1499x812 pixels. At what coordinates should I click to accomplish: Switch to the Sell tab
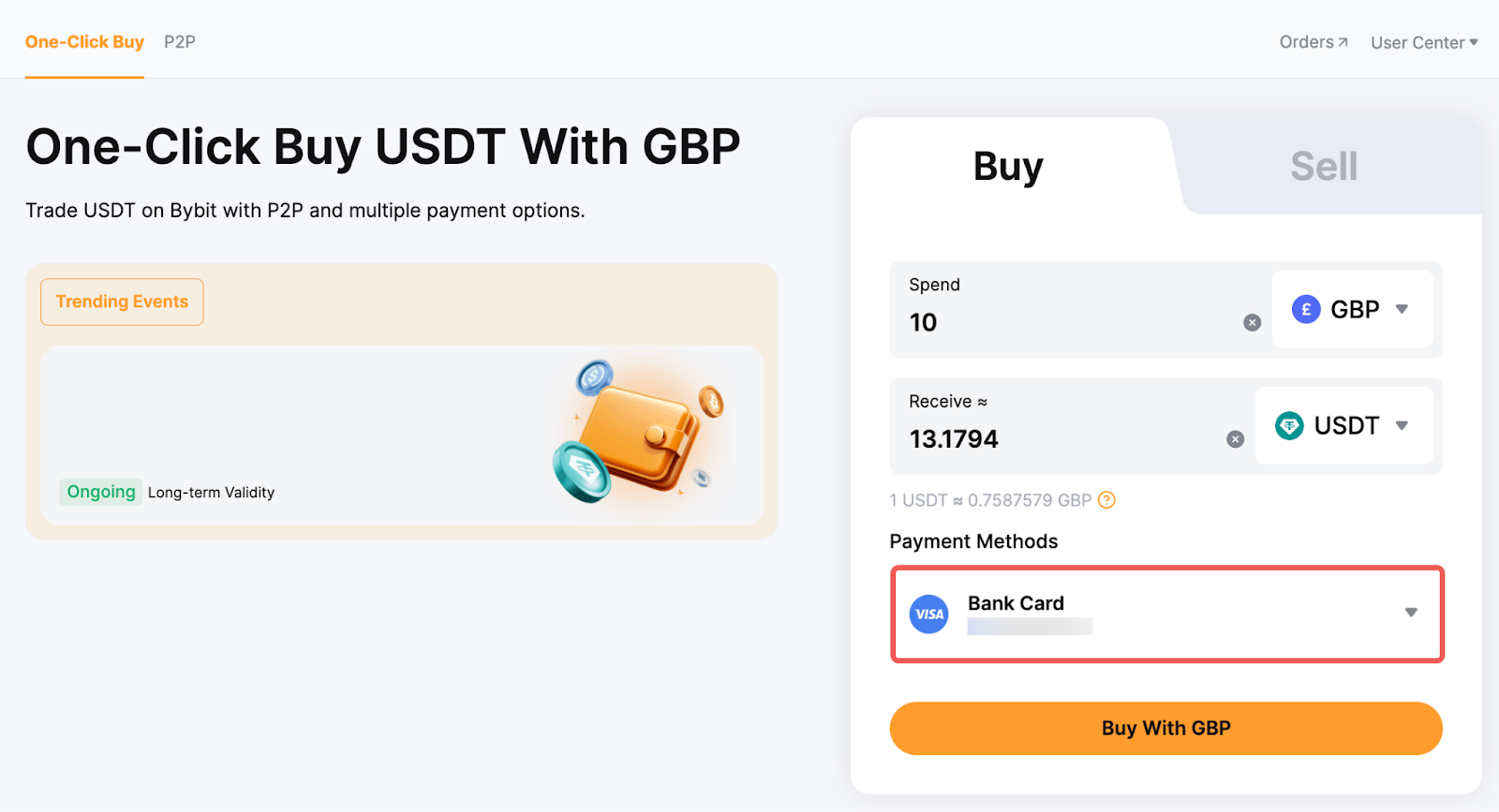[x=1323, y=167]
